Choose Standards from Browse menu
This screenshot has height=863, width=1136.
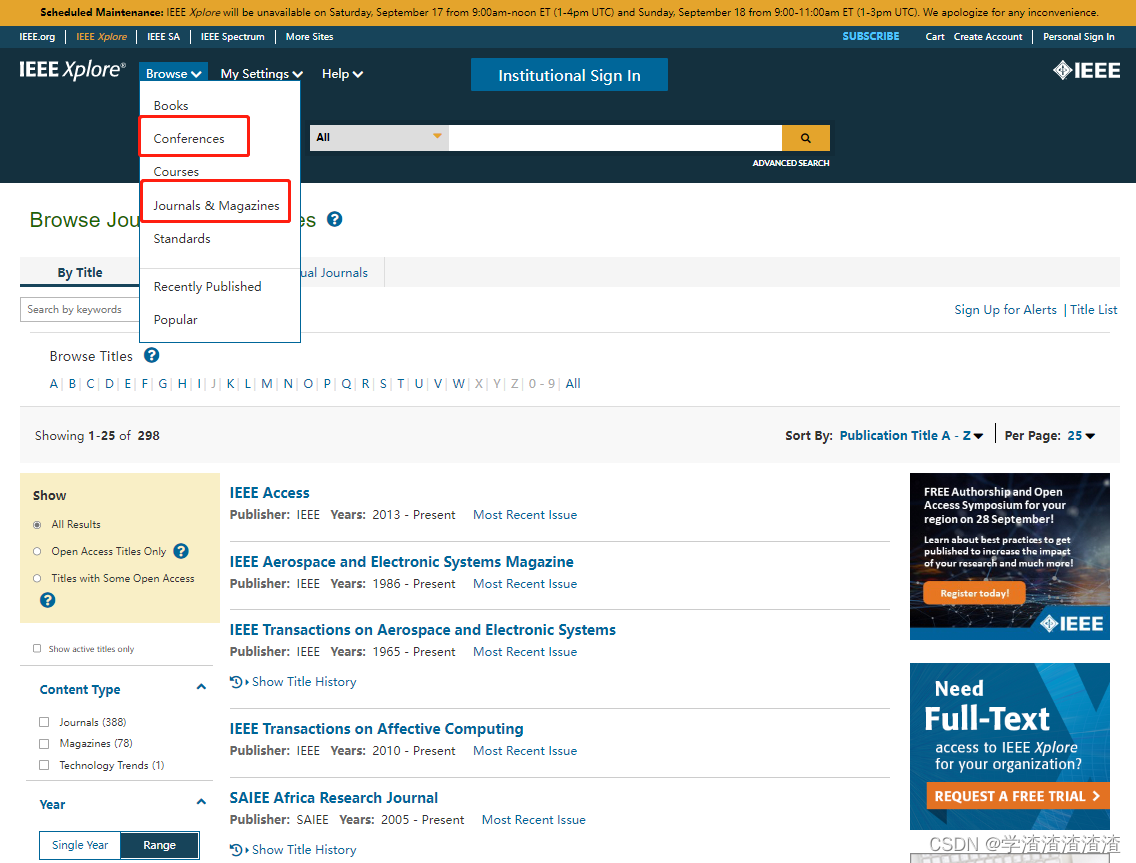tap(182, 238)
